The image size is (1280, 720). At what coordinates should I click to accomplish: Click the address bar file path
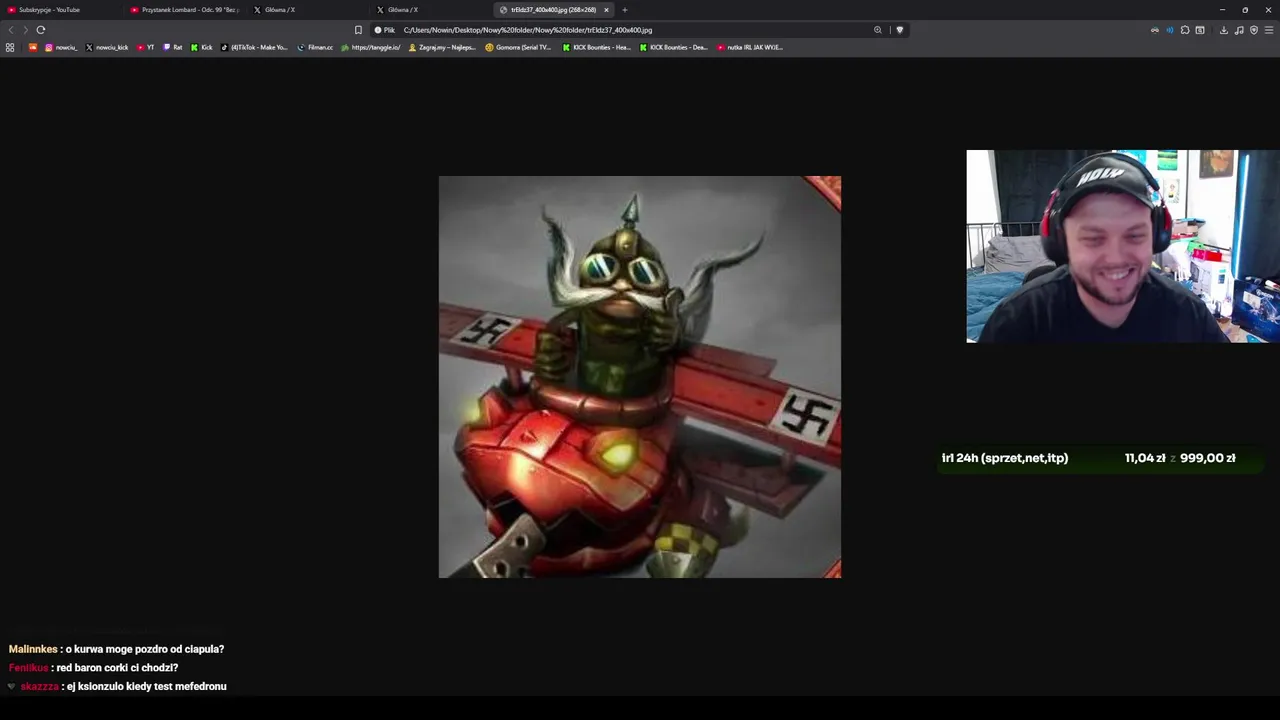coord(528,30)
